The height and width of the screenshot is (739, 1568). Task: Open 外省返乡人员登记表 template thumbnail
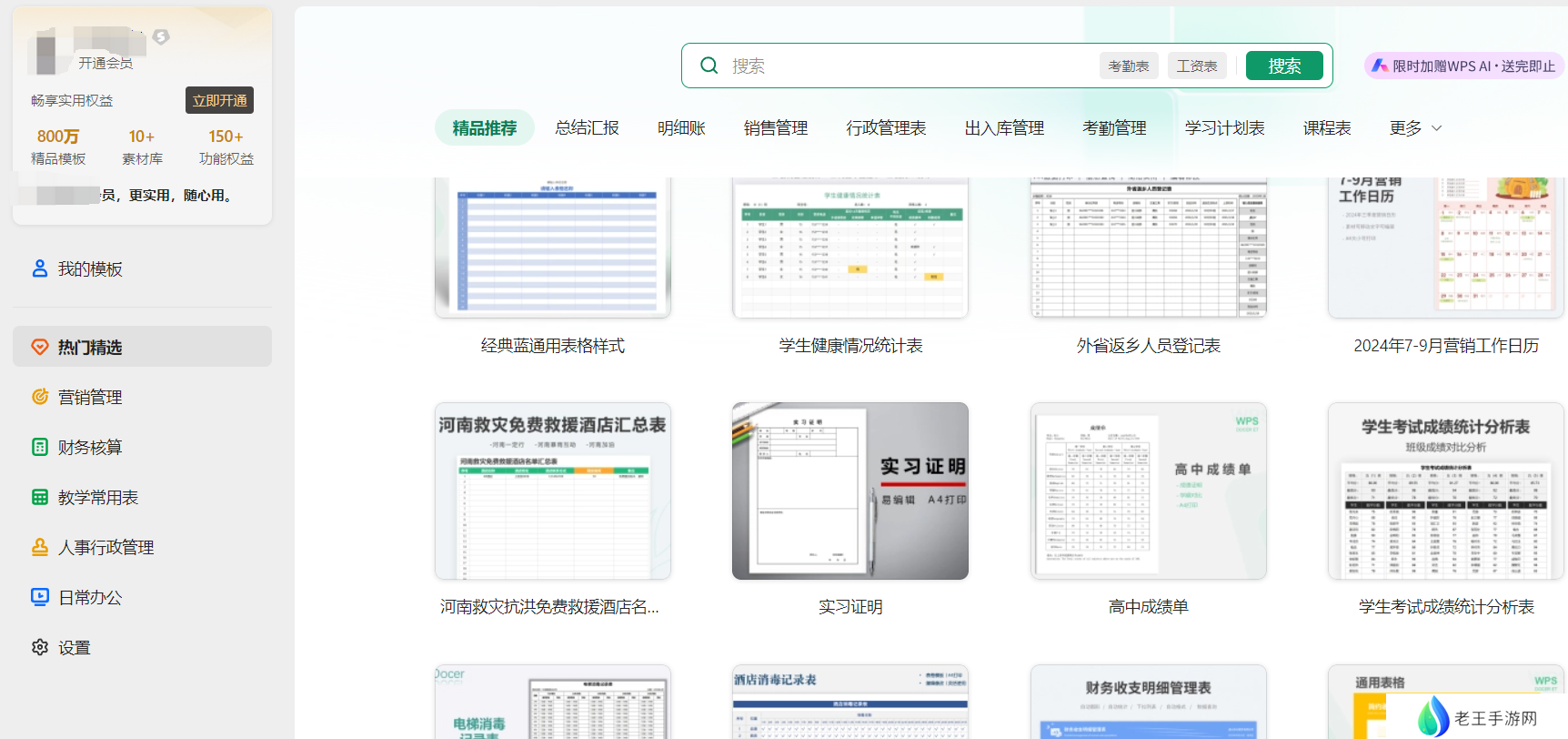tap(1149, 248)
